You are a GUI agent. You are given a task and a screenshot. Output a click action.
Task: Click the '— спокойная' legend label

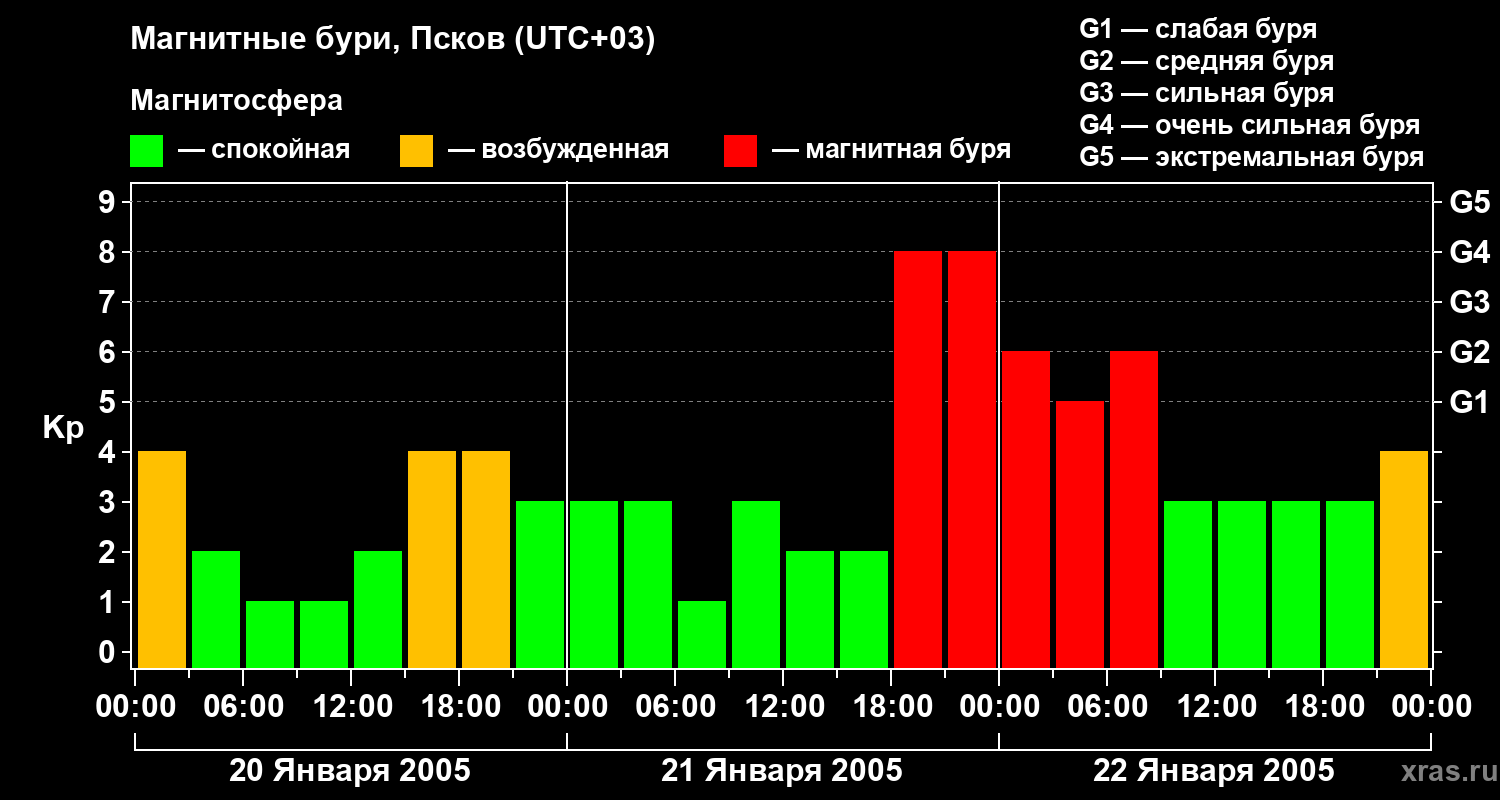click(264, 150)
